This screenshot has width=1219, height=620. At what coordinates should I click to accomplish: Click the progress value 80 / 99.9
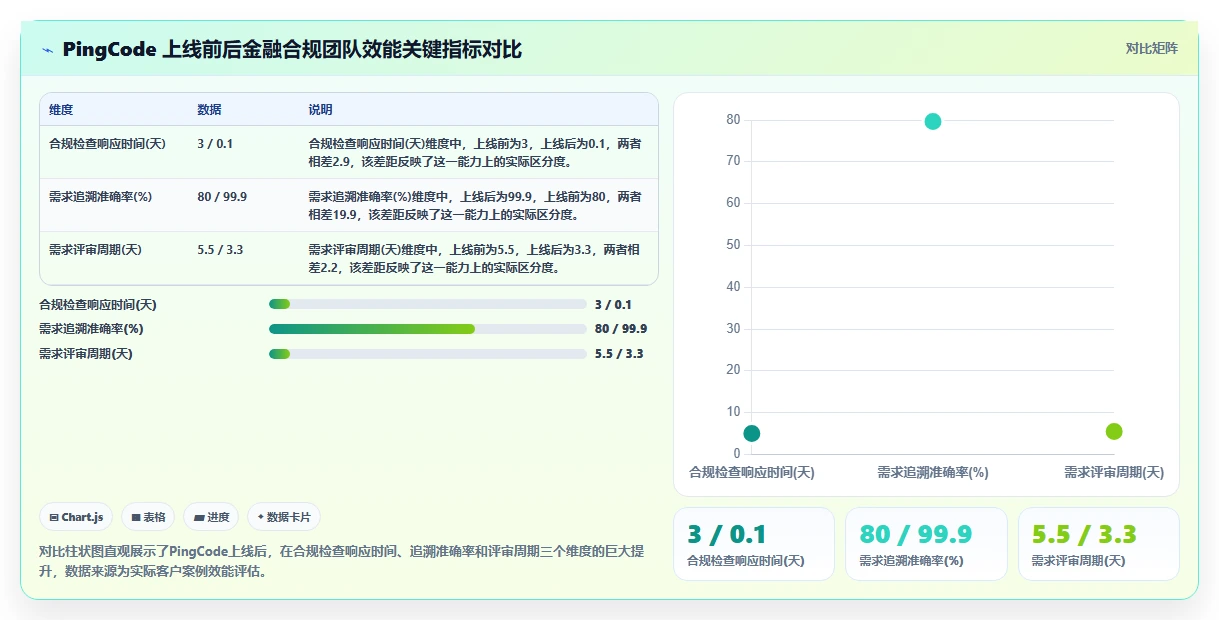[621, 329]
